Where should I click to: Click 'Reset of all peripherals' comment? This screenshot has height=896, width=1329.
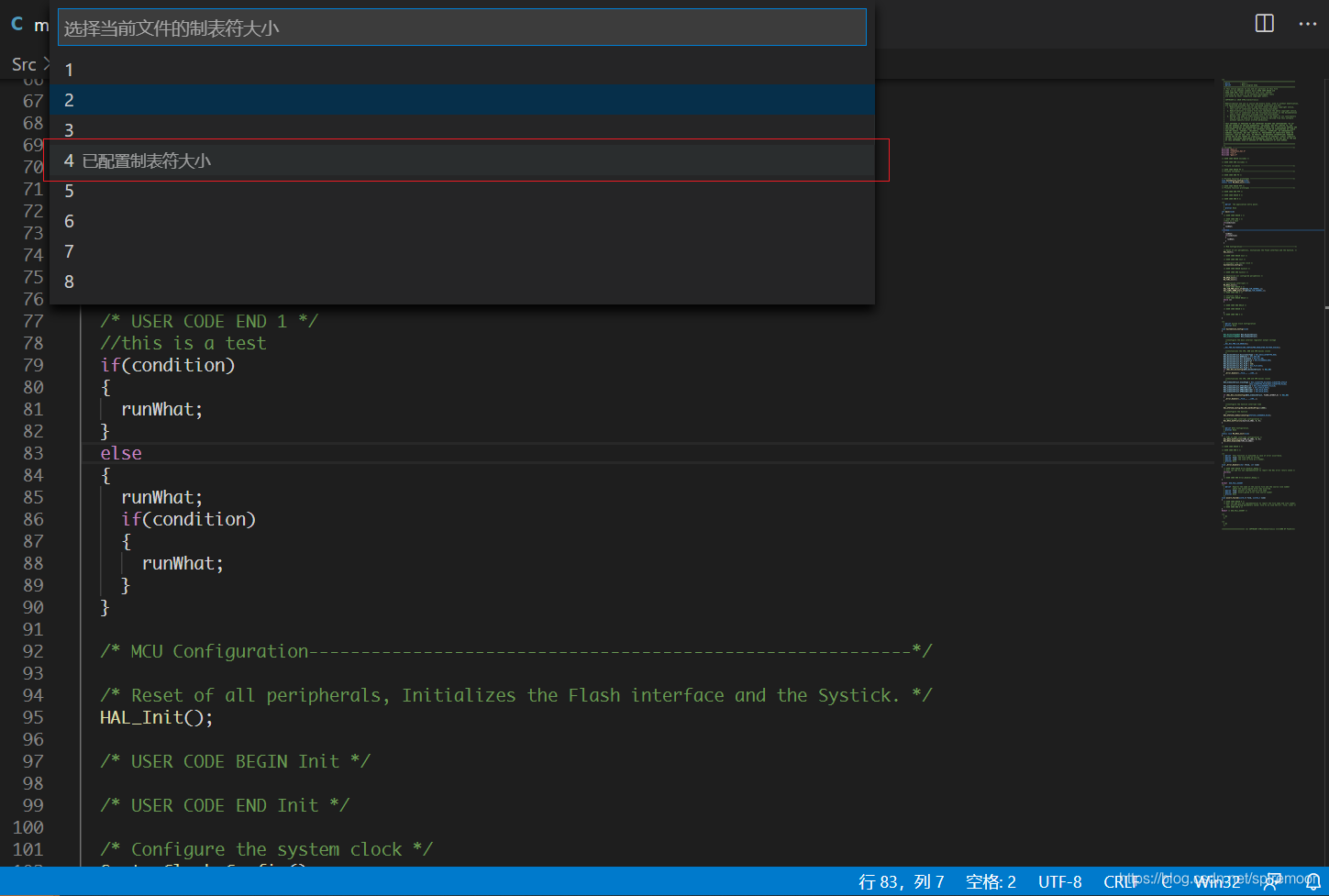pos(516,695)
